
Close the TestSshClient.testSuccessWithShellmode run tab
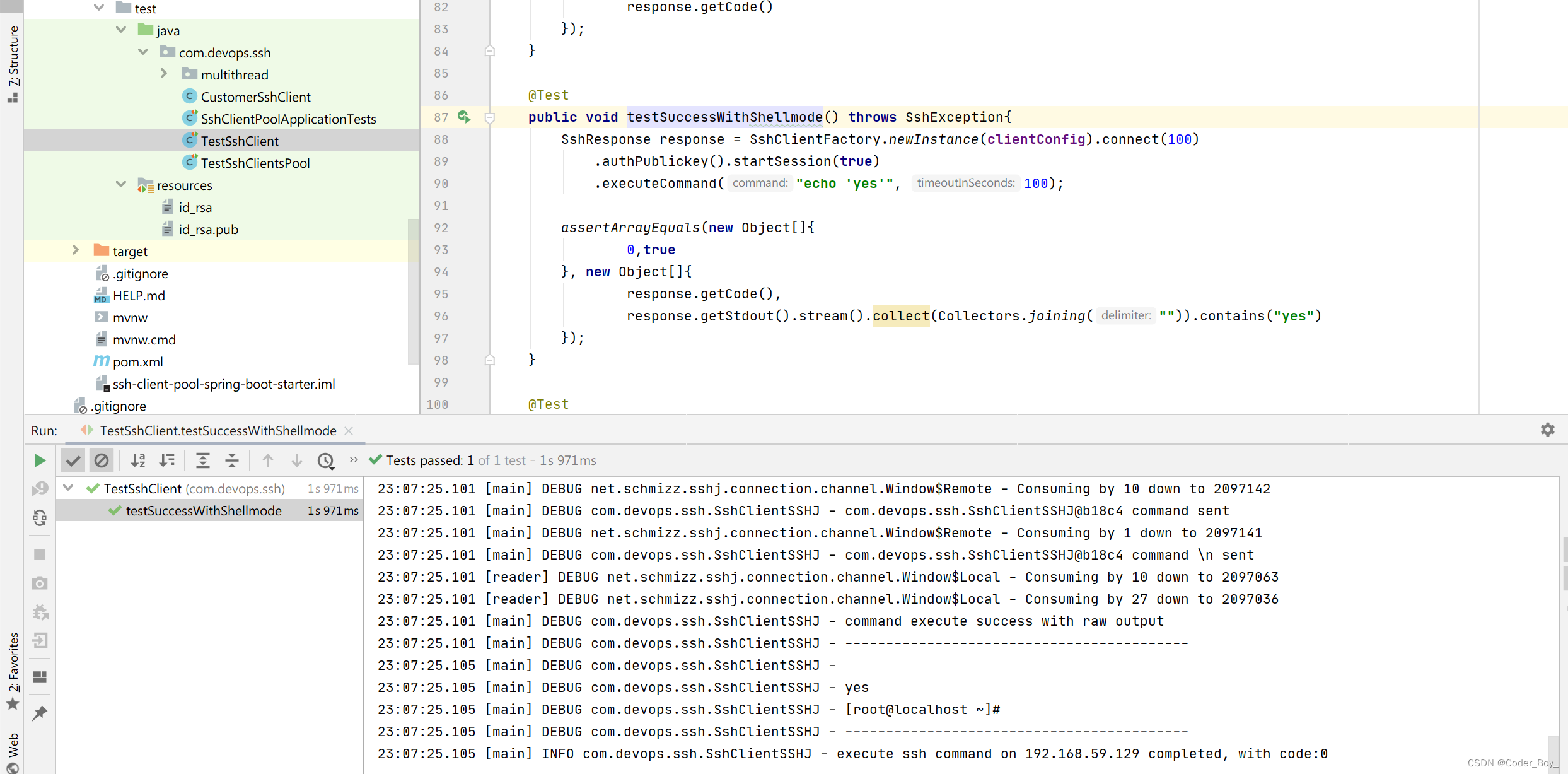(349, 431)
